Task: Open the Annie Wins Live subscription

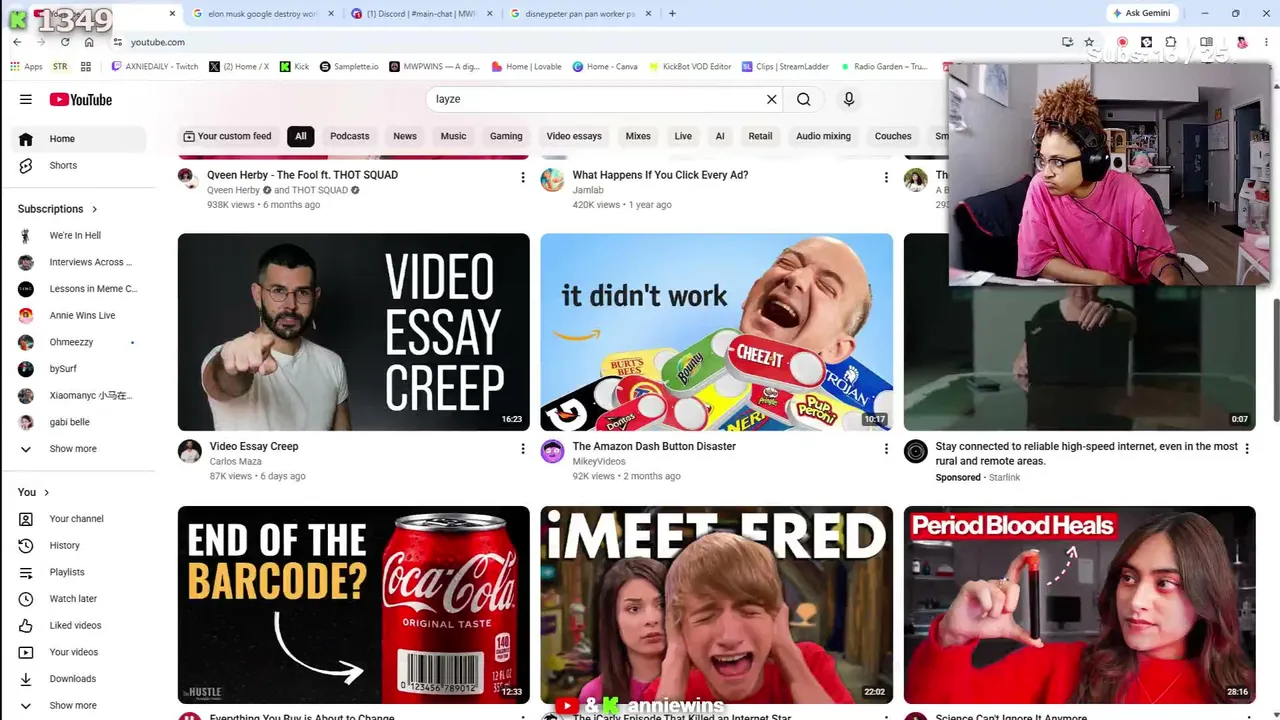Action: tap(81, 315)
